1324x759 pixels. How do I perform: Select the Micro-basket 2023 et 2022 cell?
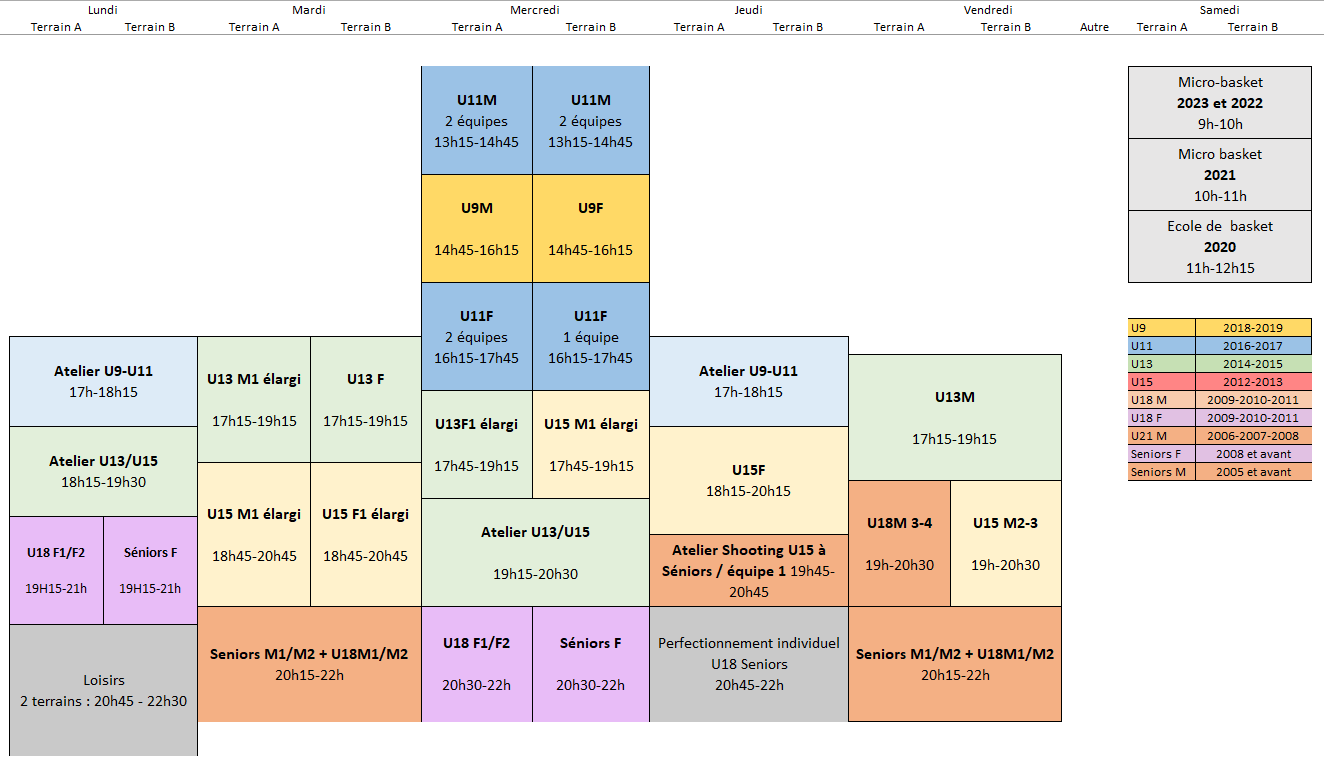coord(1220,103)
